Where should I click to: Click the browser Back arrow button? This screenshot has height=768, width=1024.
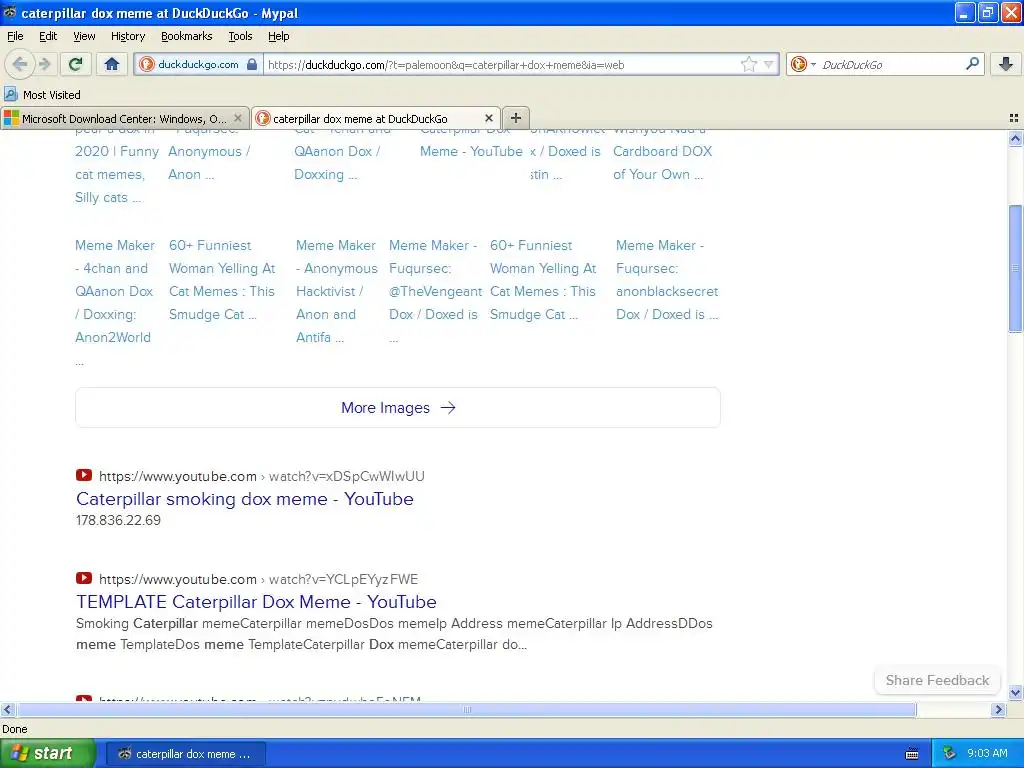20,64
